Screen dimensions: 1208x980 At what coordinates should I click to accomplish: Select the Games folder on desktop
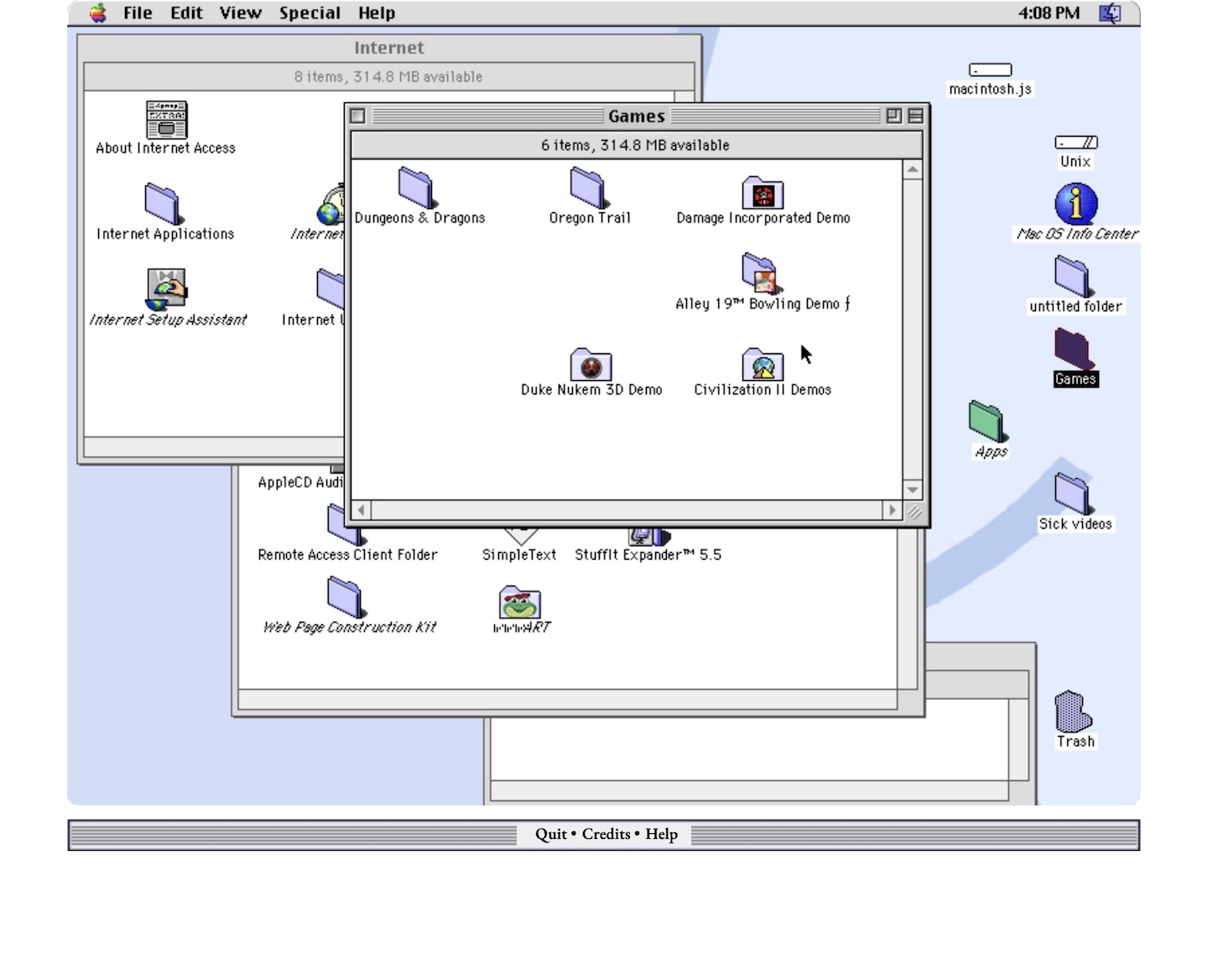(1073, 349)
